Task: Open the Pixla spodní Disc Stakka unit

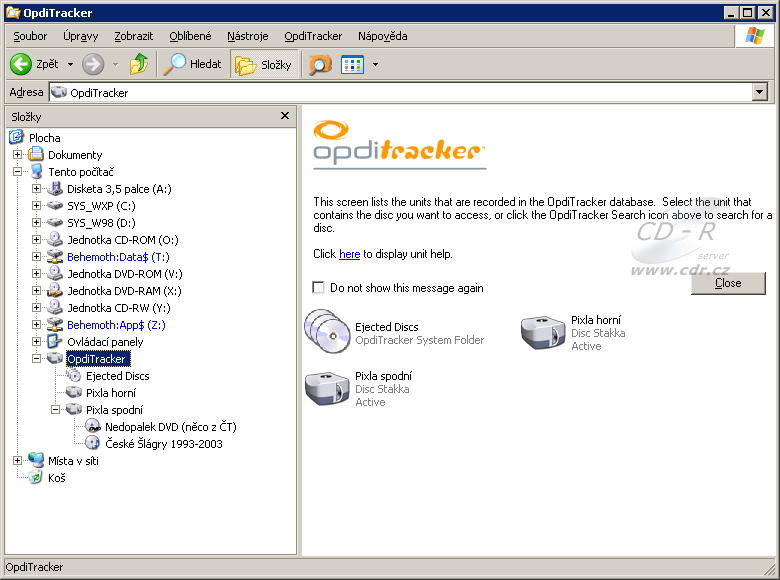Action: (327, 388)
